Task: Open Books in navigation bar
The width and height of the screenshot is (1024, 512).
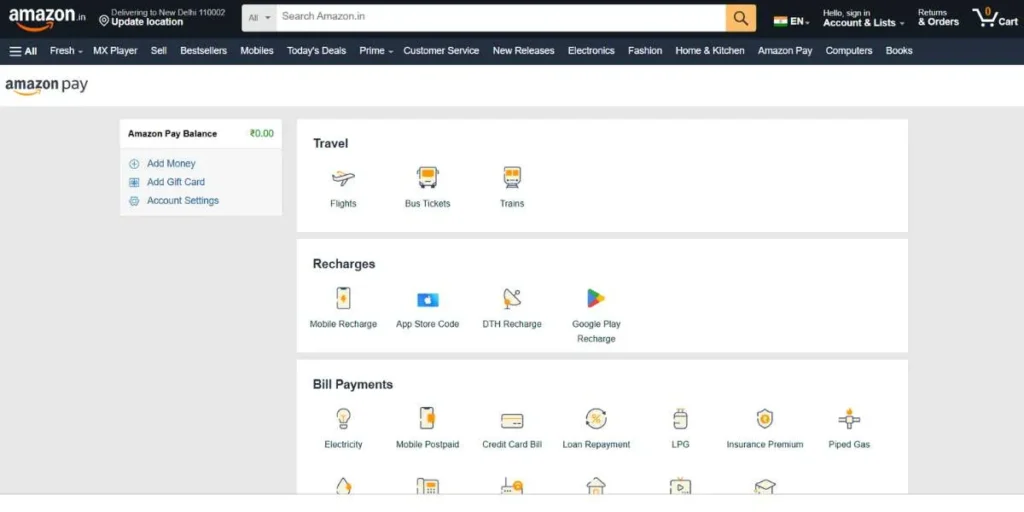Action: point(899,51)
